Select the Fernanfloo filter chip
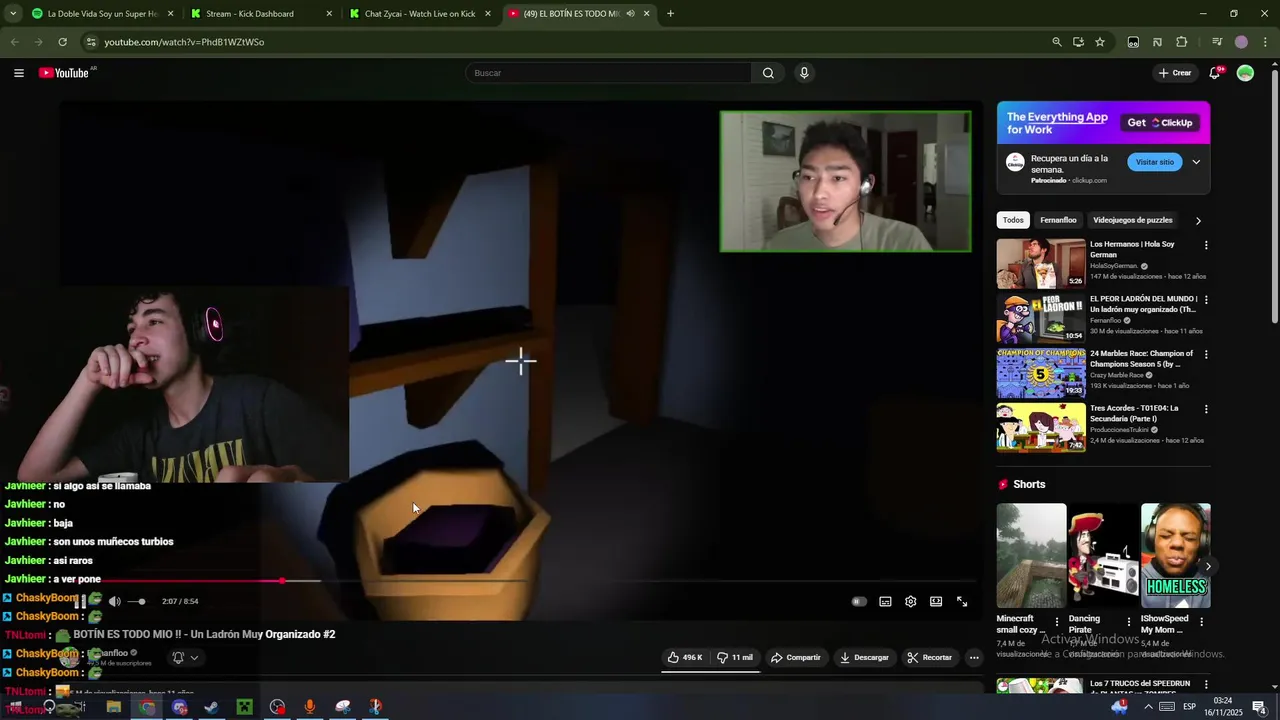This screenshot has height=720, width=1280. click(1058, 220)
